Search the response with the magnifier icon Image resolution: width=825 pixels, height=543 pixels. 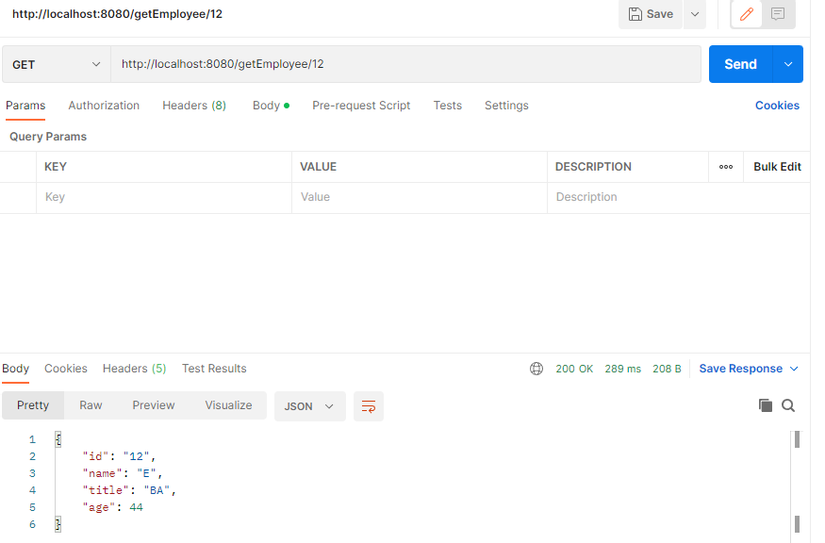click(x=788, y=405)
